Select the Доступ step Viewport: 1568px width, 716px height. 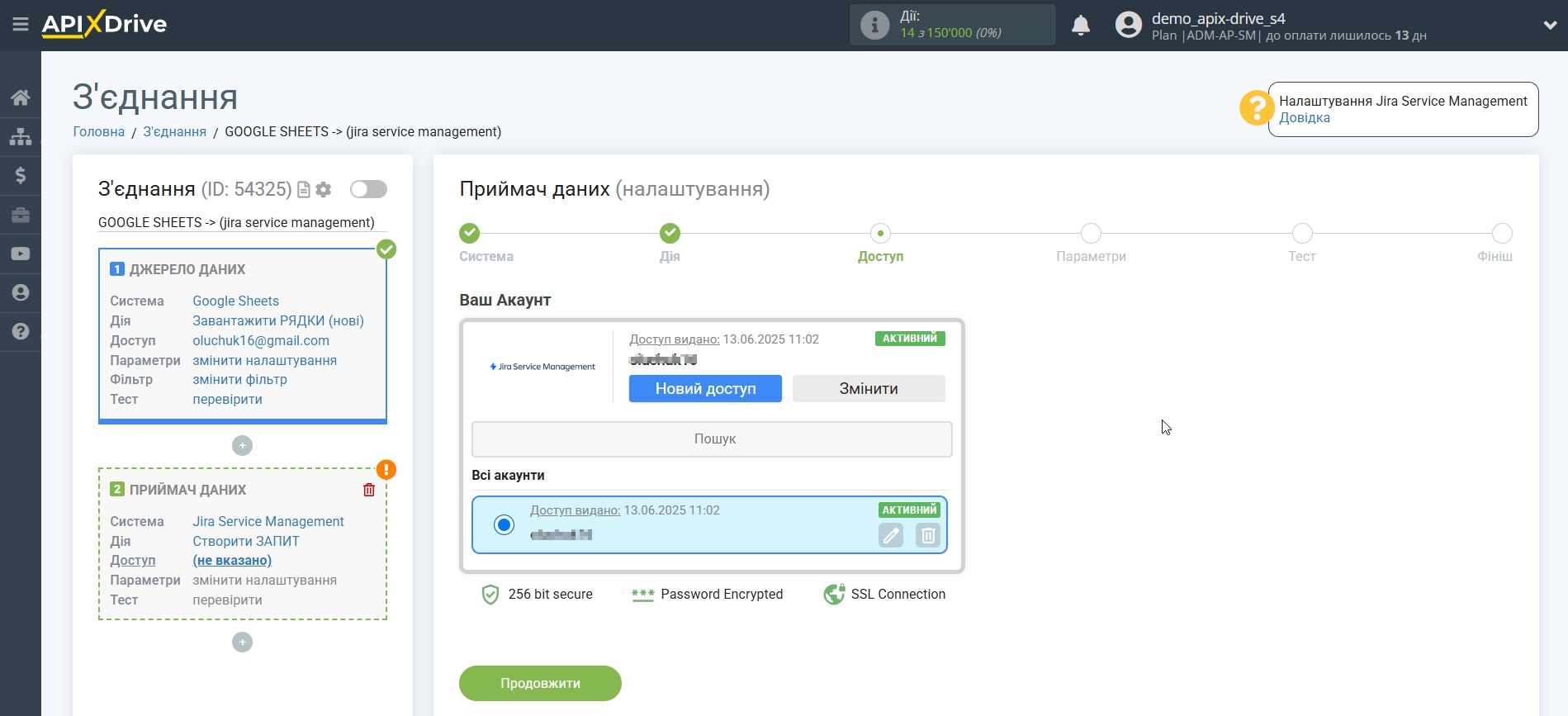pyautogui.click(x=880, y=233)
